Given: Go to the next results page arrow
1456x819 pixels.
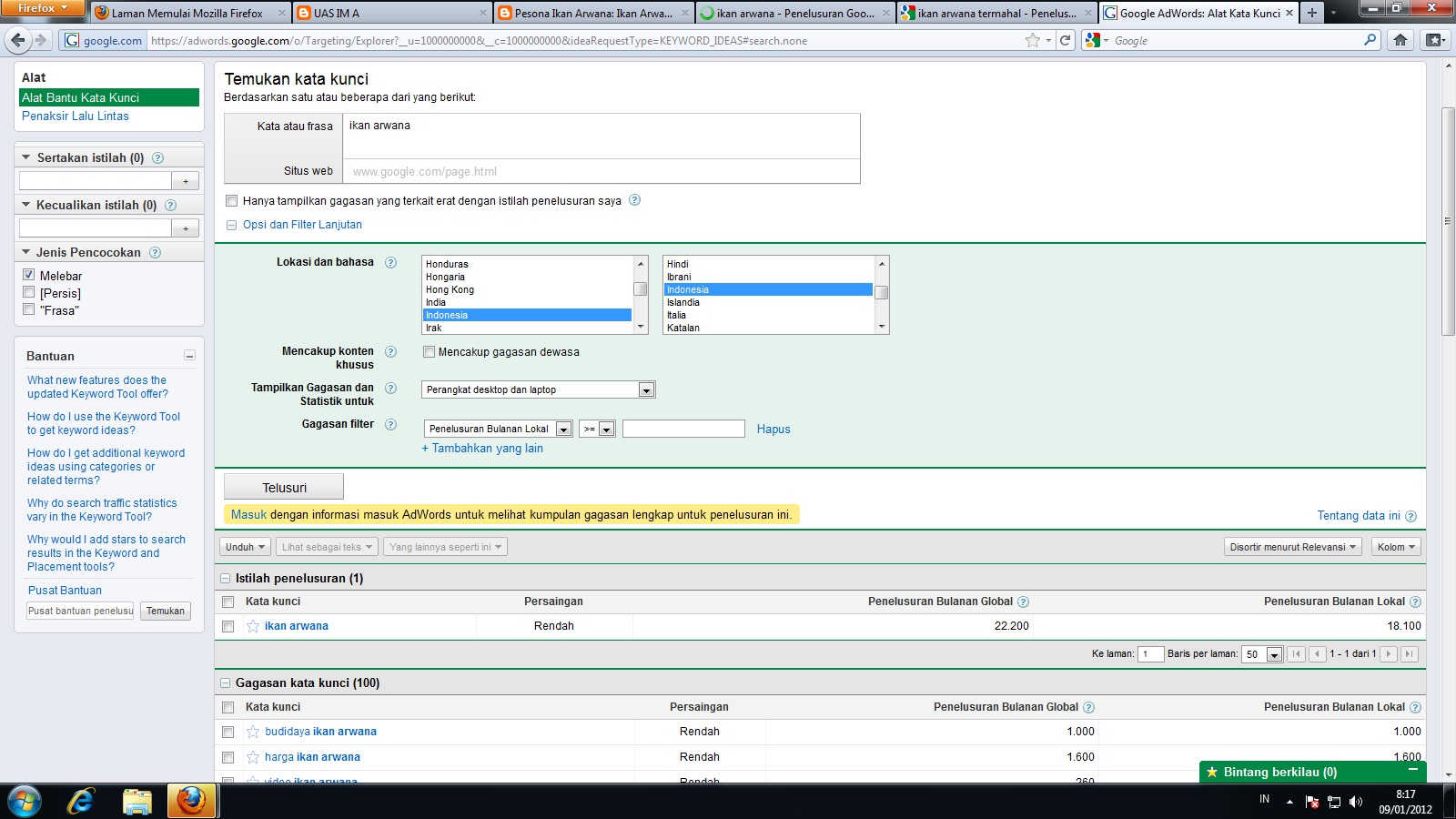Looking at the screenshot, I should point(1389,653).
